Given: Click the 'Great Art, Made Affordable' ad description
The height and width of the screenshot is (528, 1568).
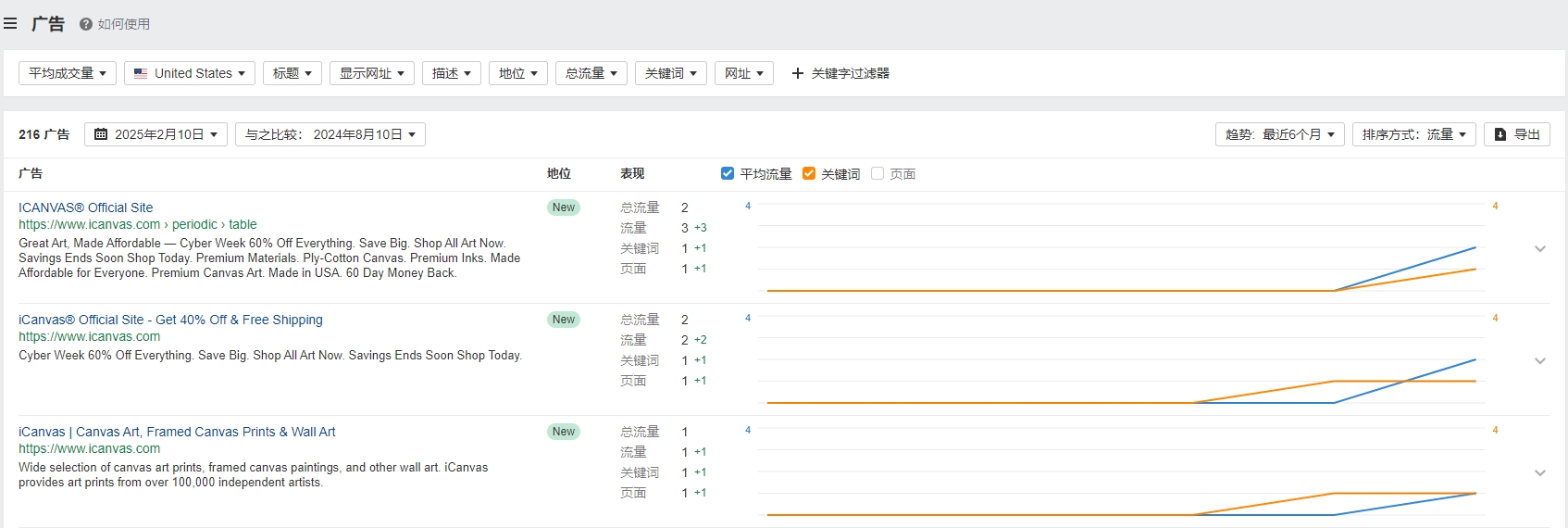Looking at the screenshot, I should pos(269,258).
